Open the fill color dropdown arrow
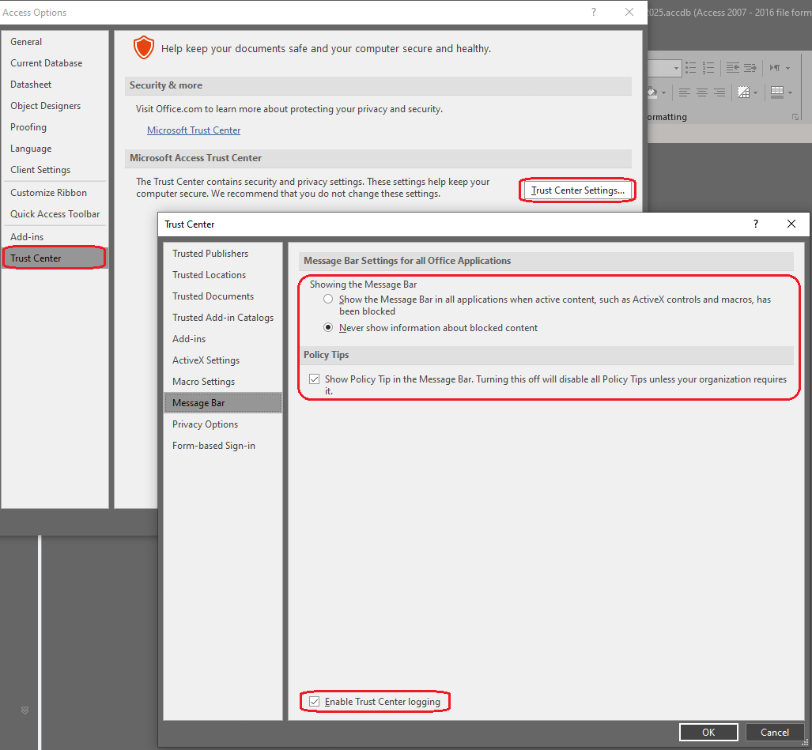 click(663, 93)
